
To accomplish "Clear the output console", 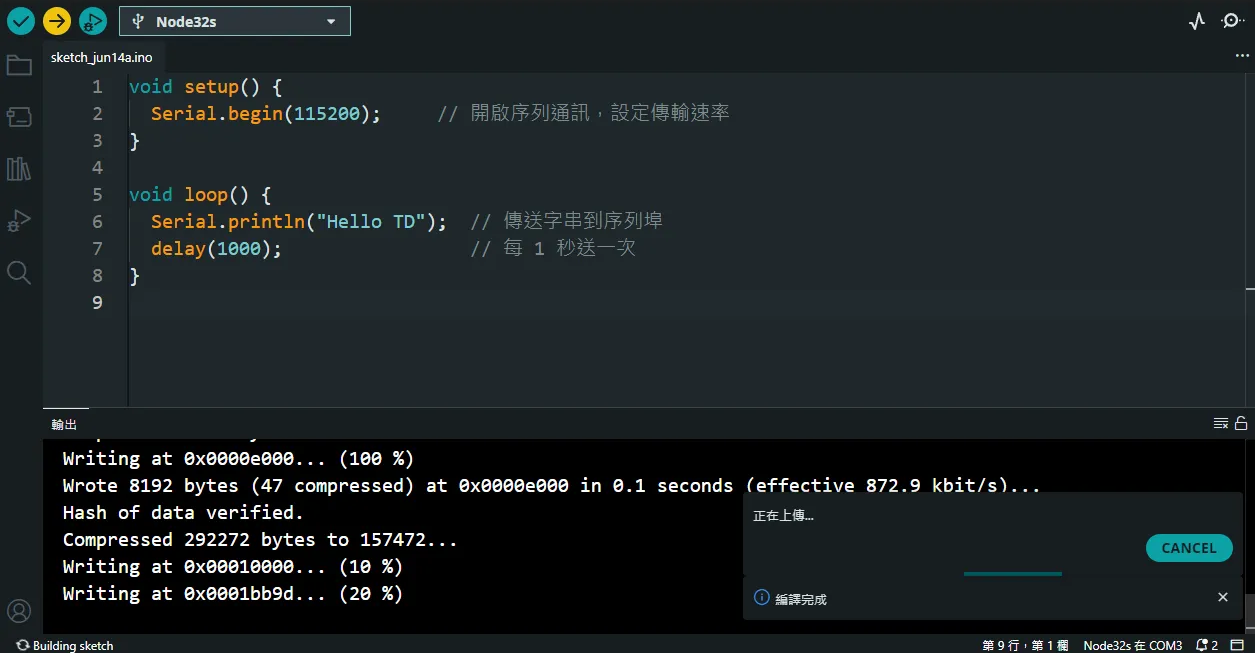I will pos(1220,423).
